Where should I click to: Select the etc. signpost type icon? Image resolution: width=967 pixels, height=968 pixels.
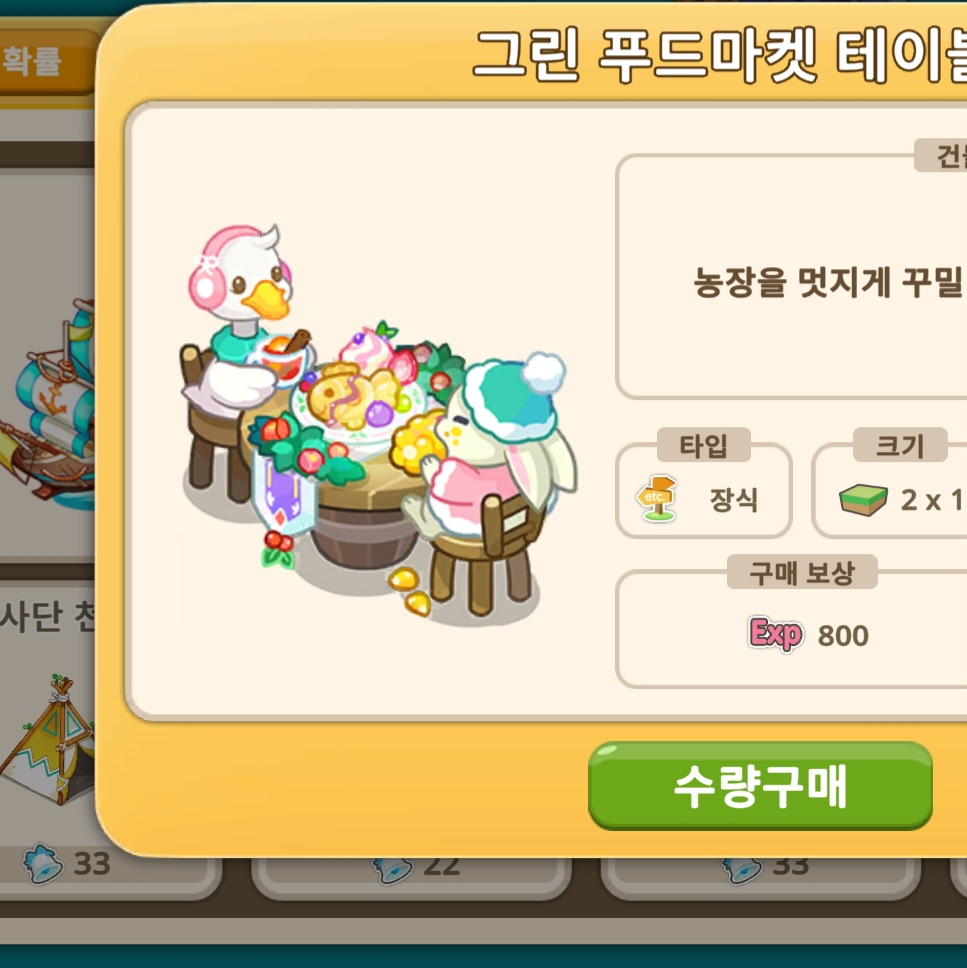pyautogui.click(x=656, y=499)
